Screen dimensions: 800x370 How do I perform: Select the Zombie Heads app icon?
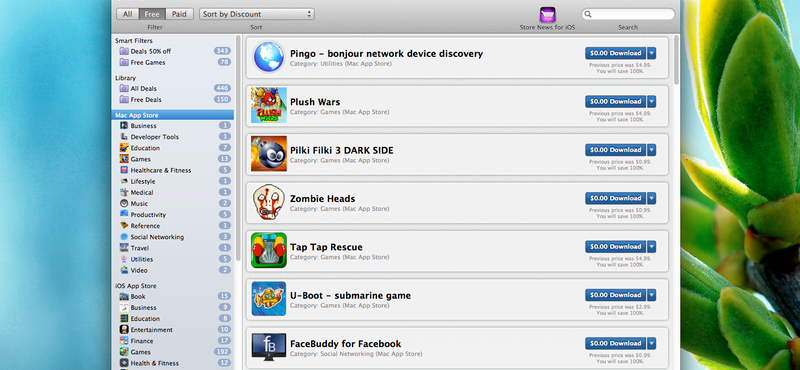(269, 202)
